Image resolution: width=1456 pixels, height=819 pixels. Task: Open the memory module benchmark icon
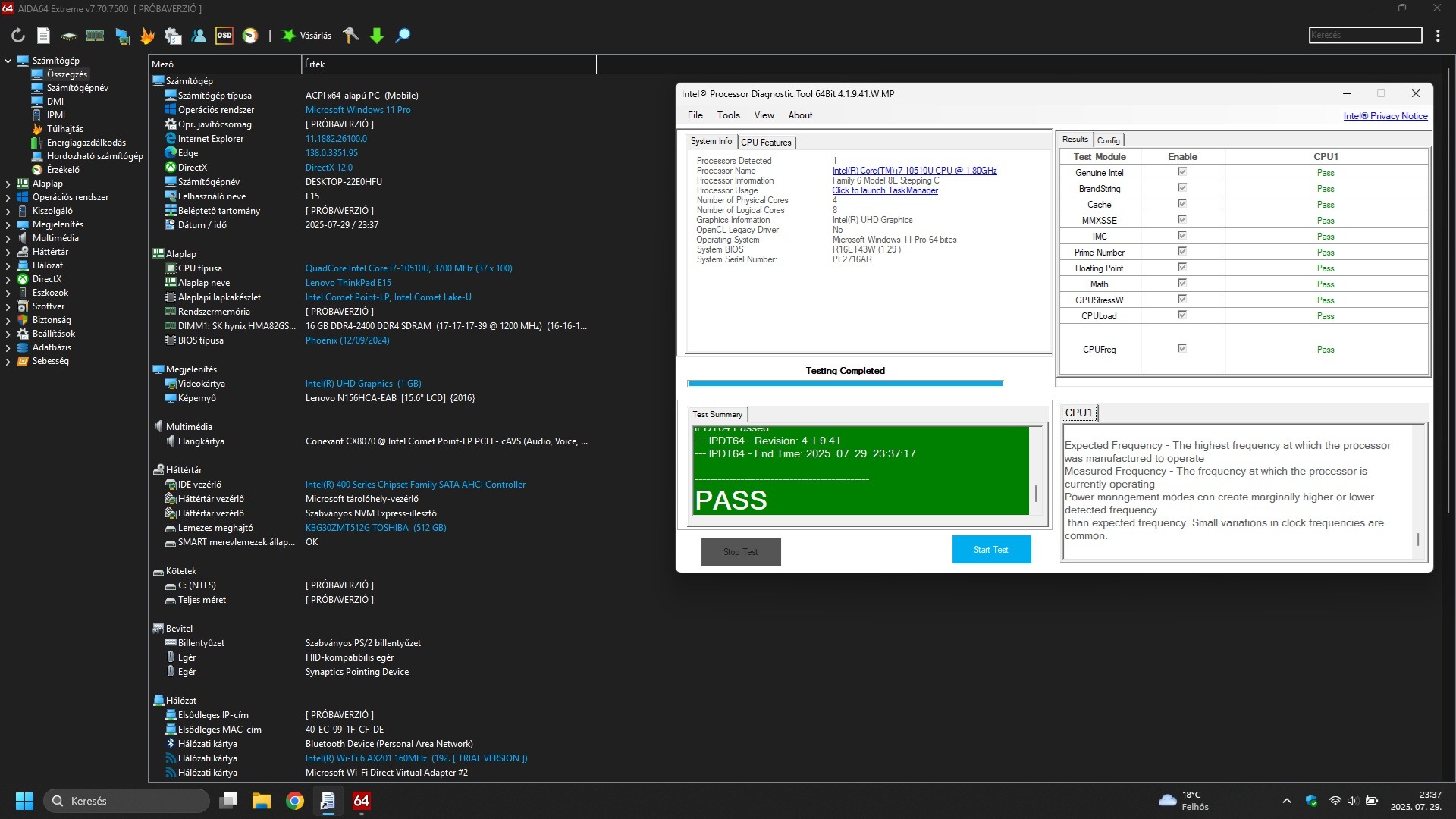coord(95,36)
